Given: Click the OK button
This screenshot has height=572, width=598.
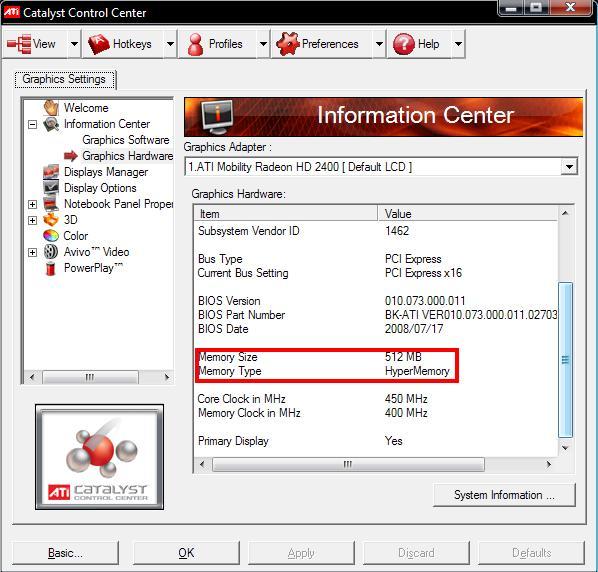Looking at the screenshot, I should pyautogui.click(x=186, y=553).
